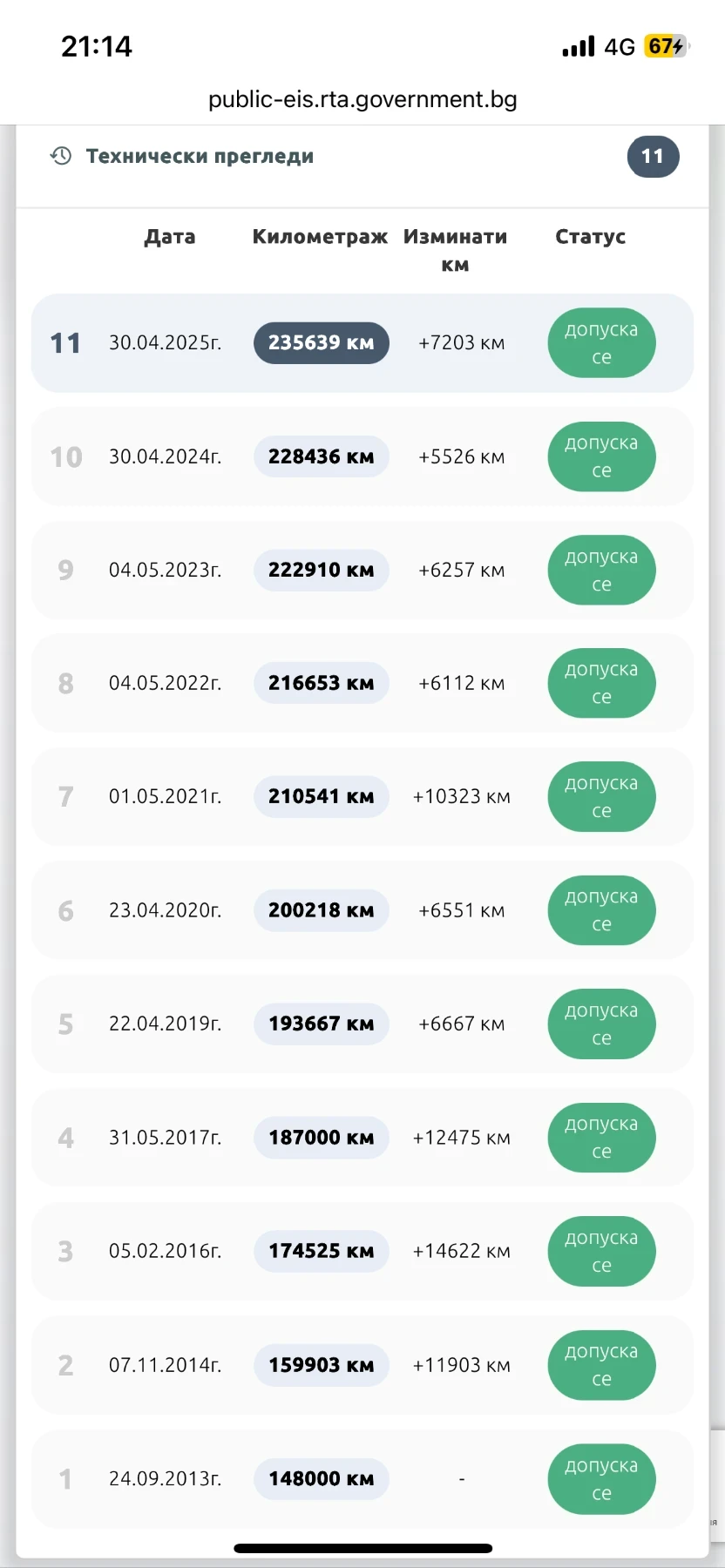Click the допуска се status for 04.05.2023
Image resolution: width=725 pixels, height=1568 pixels.
tap(601, 571)
